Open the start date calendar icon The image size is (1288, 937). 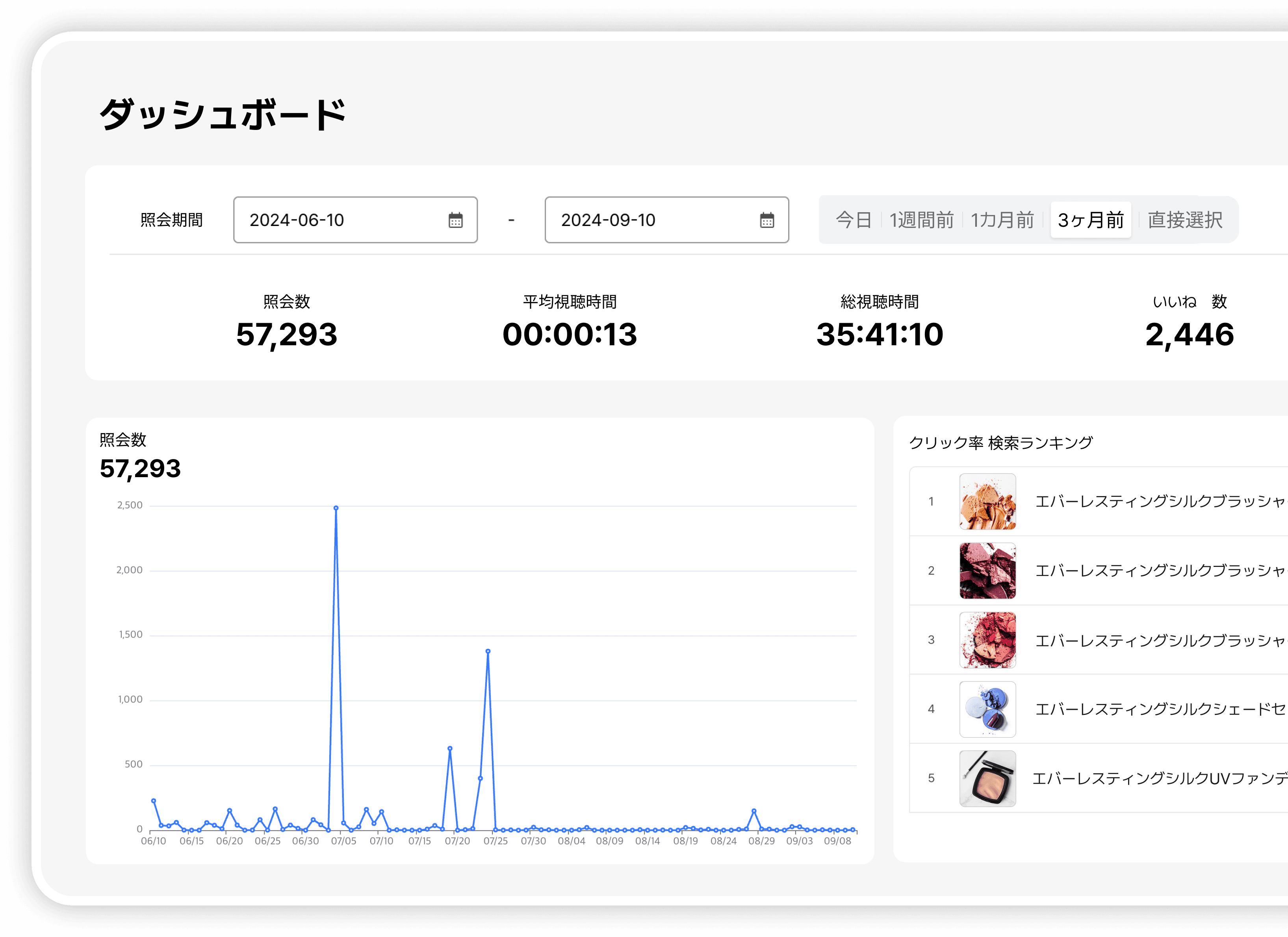(455, 220)
